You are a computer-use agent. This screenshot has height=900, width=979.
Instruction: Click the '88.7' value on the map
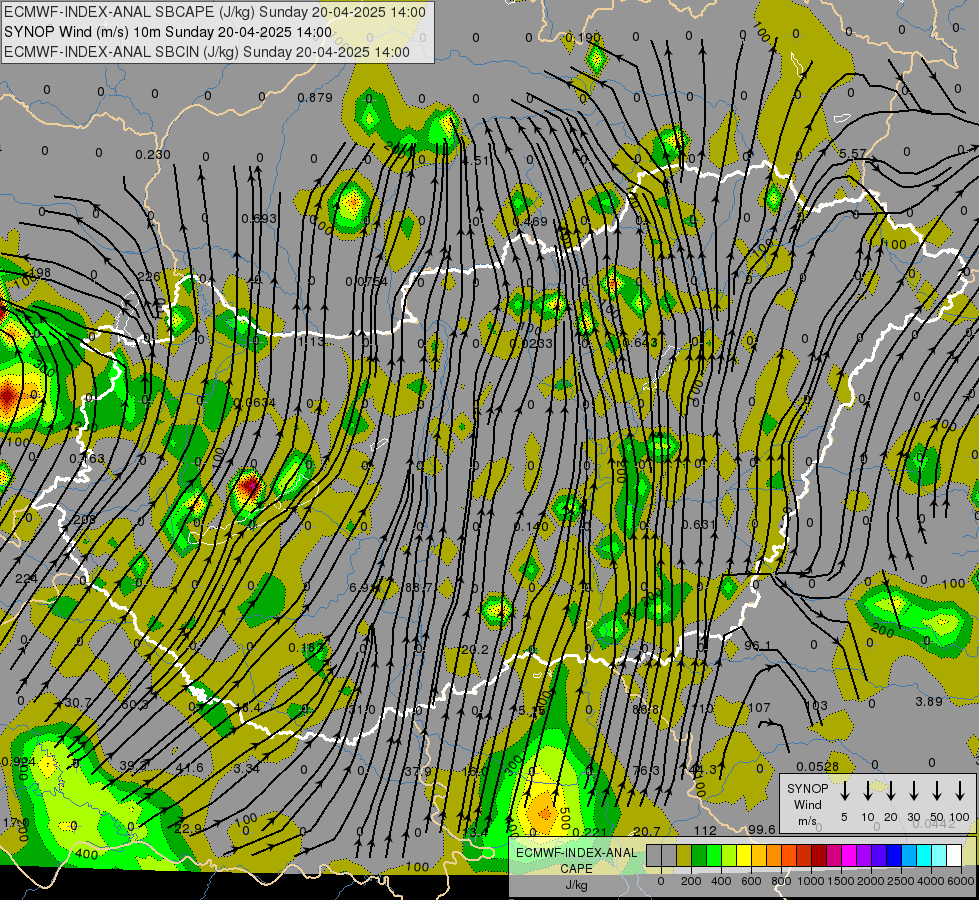(x=418, y=587)
